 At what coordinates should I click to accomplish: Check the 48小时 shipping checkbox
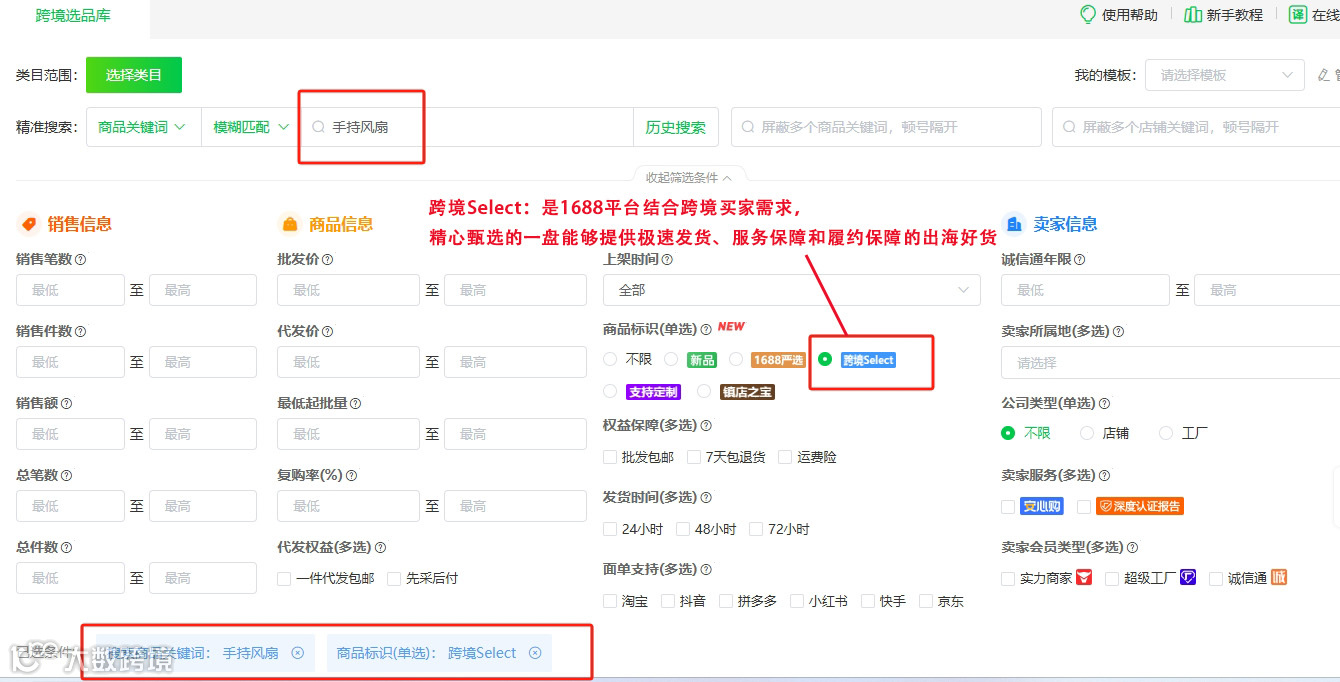pos(683,529)
